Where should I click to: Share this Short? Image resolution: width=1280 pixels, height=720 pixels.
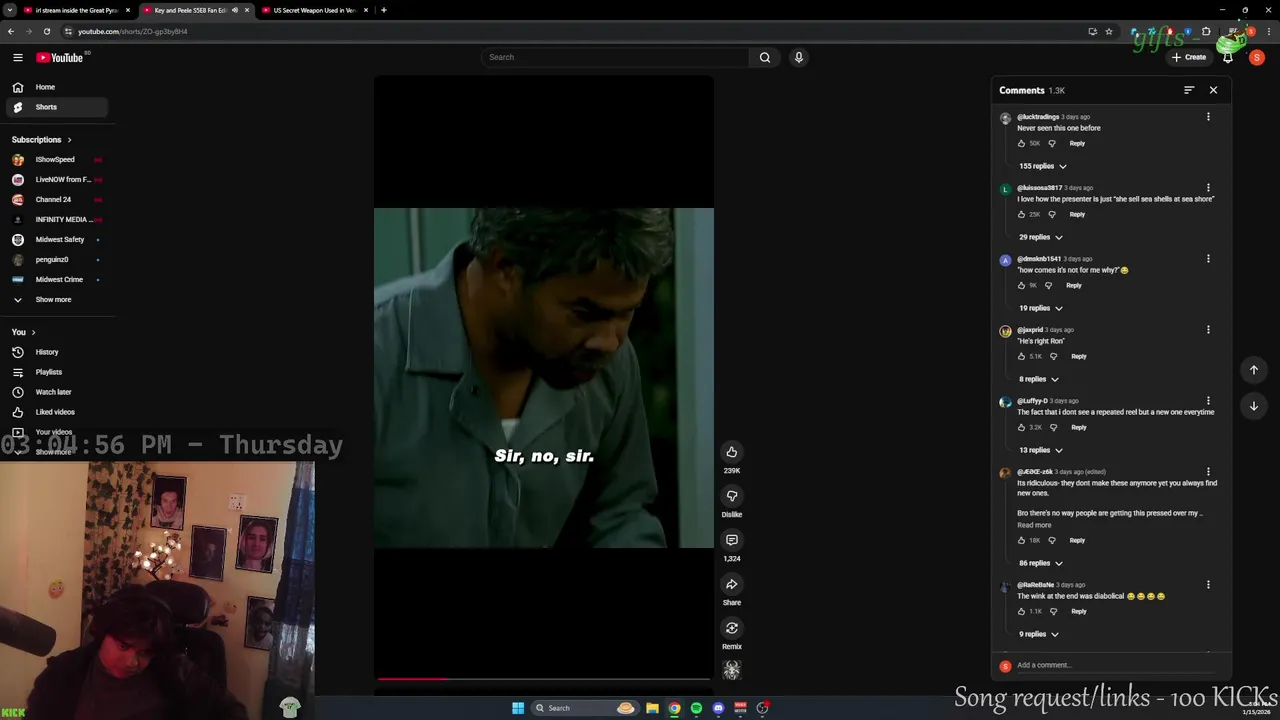coord(732,584)
